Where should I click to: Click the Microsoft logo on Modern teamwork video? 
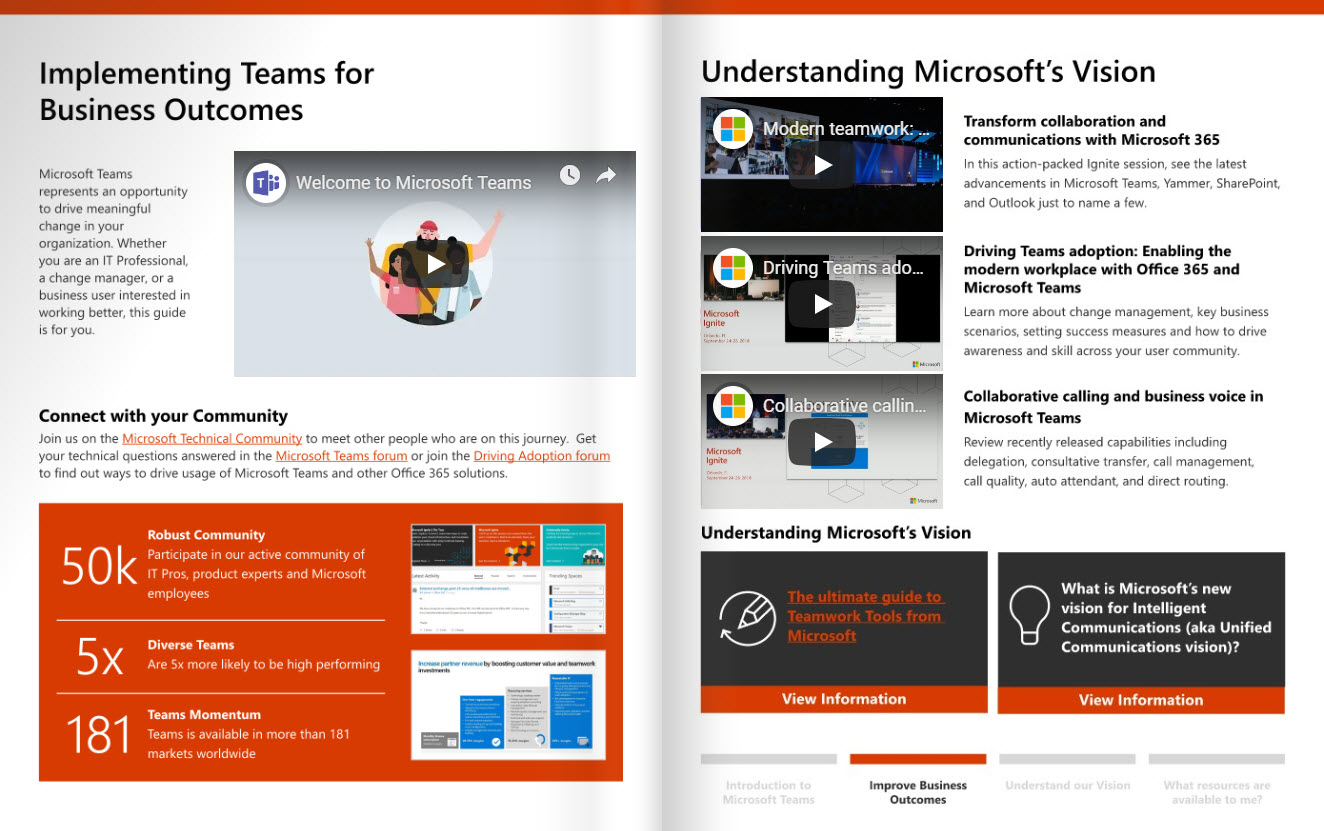pos(733,129)
